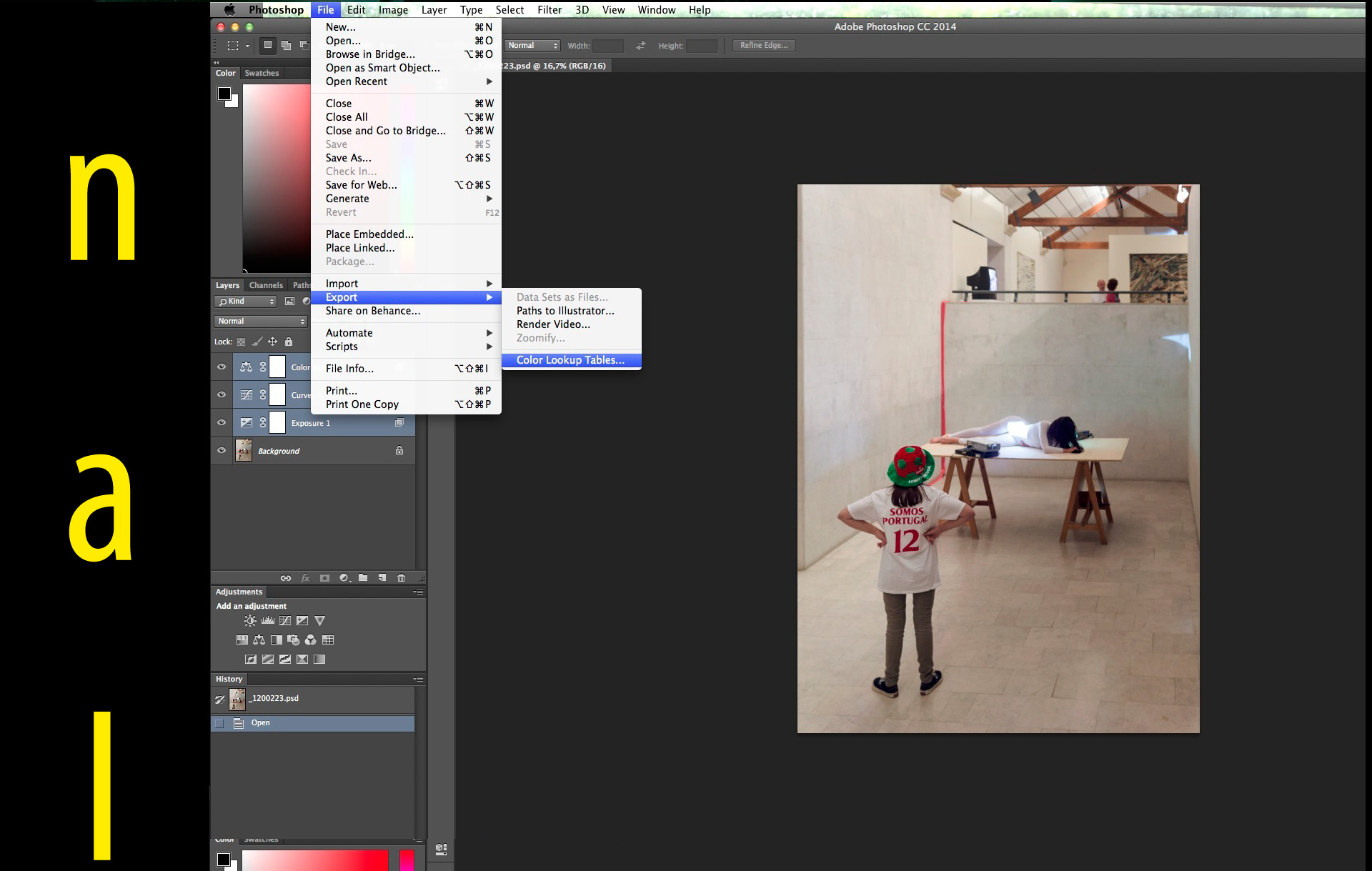Switch to the Channels tab
The image size is (1372, 871).
266,285
